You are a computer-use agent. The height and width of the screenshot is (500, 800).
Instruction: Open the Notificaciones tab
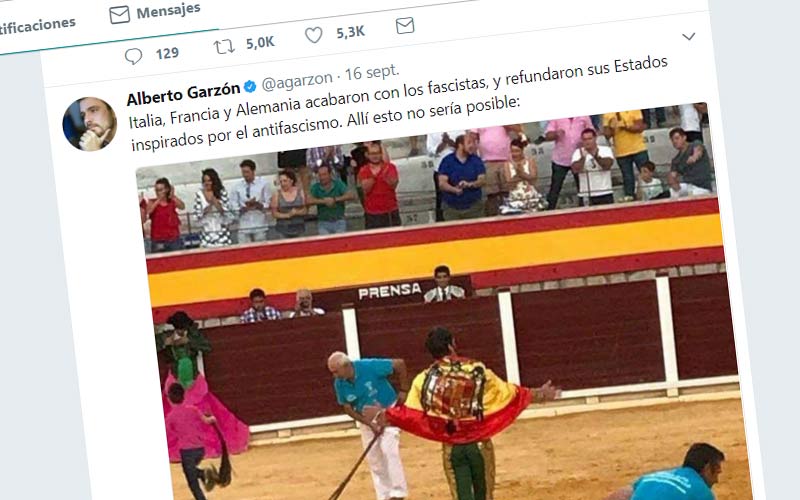click(x=37, y=26)
